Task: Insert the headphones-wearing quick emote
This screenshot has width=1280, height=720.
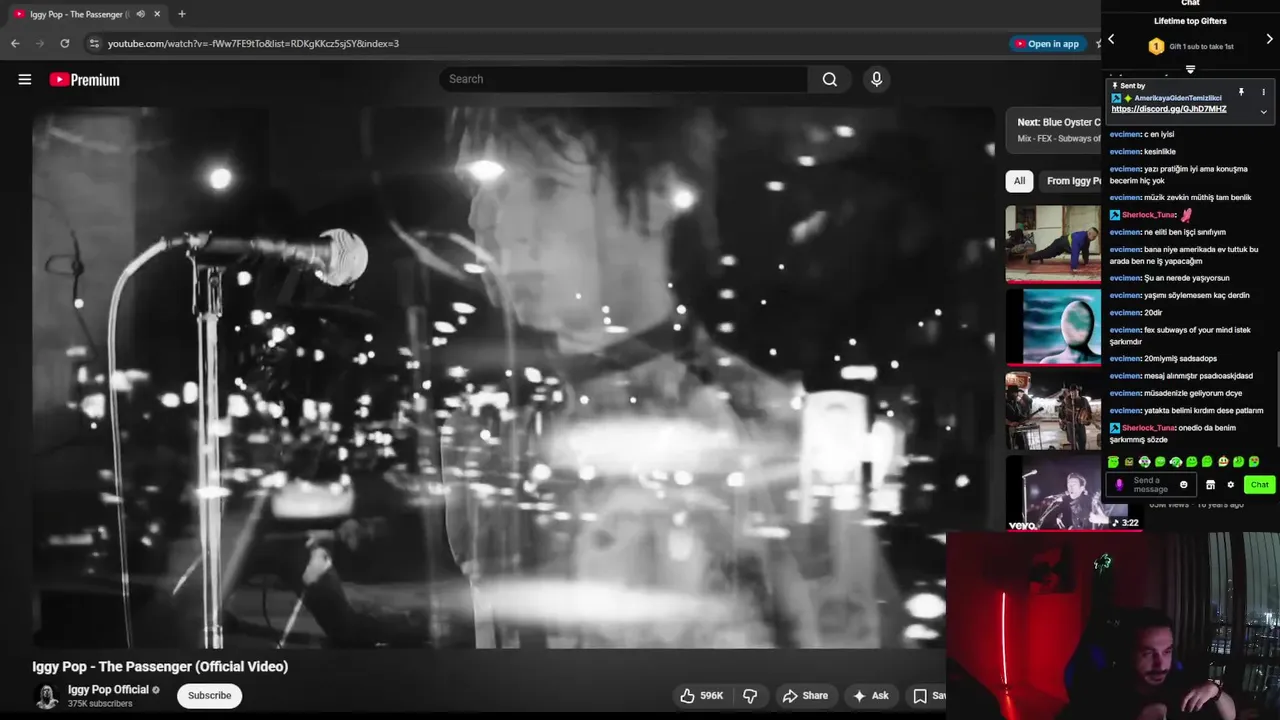Action: (x=1145, y=462)
